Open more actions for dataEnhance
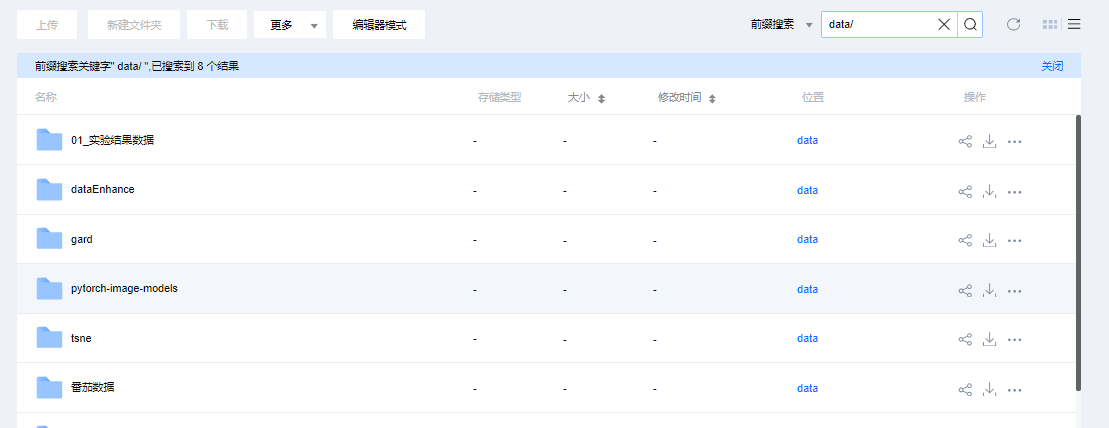Screen dimensions: 1109x428 (1014, 192)
